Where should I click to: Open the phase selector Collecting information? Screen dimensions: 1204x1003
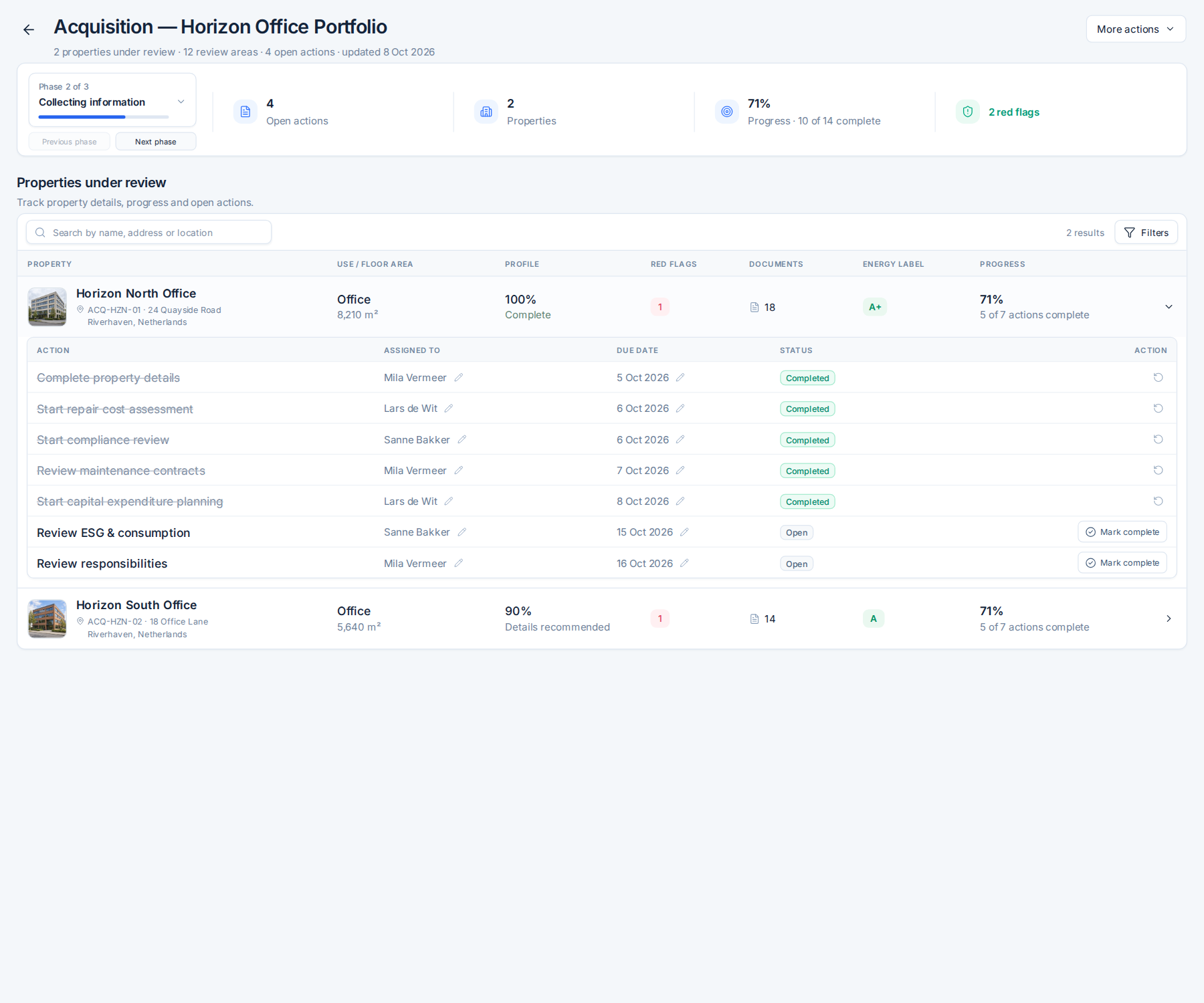112,100
